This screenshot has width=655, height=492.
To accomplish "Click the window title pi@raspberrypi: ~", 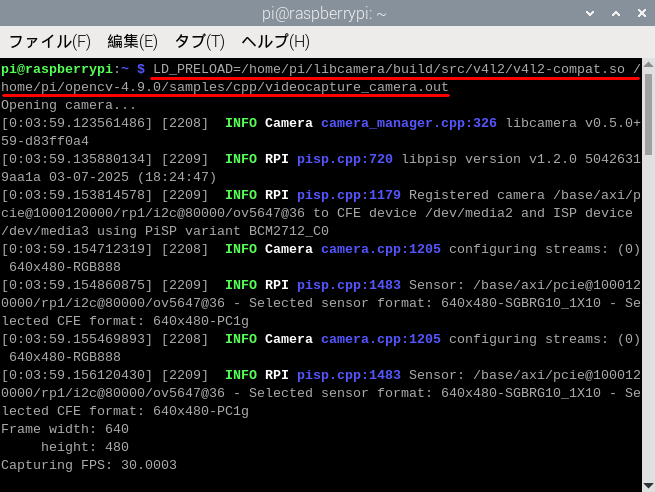I will [x=324, y=14].
